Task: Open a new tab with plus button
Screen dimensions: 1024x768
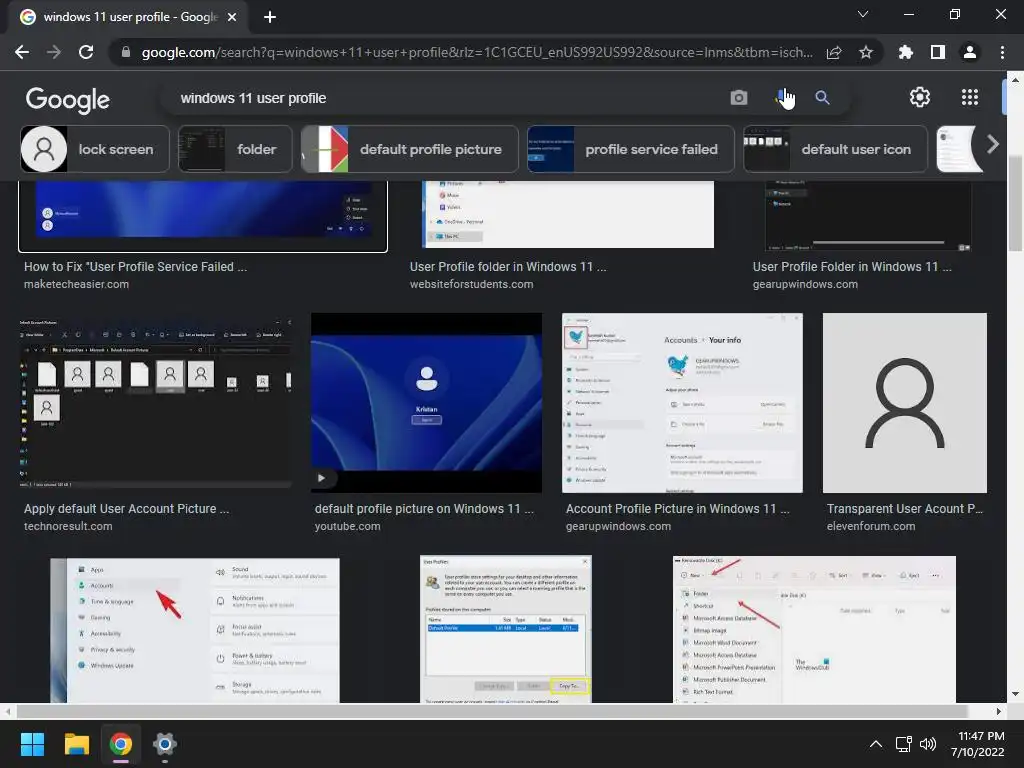Action: click(x=270, y=17)
